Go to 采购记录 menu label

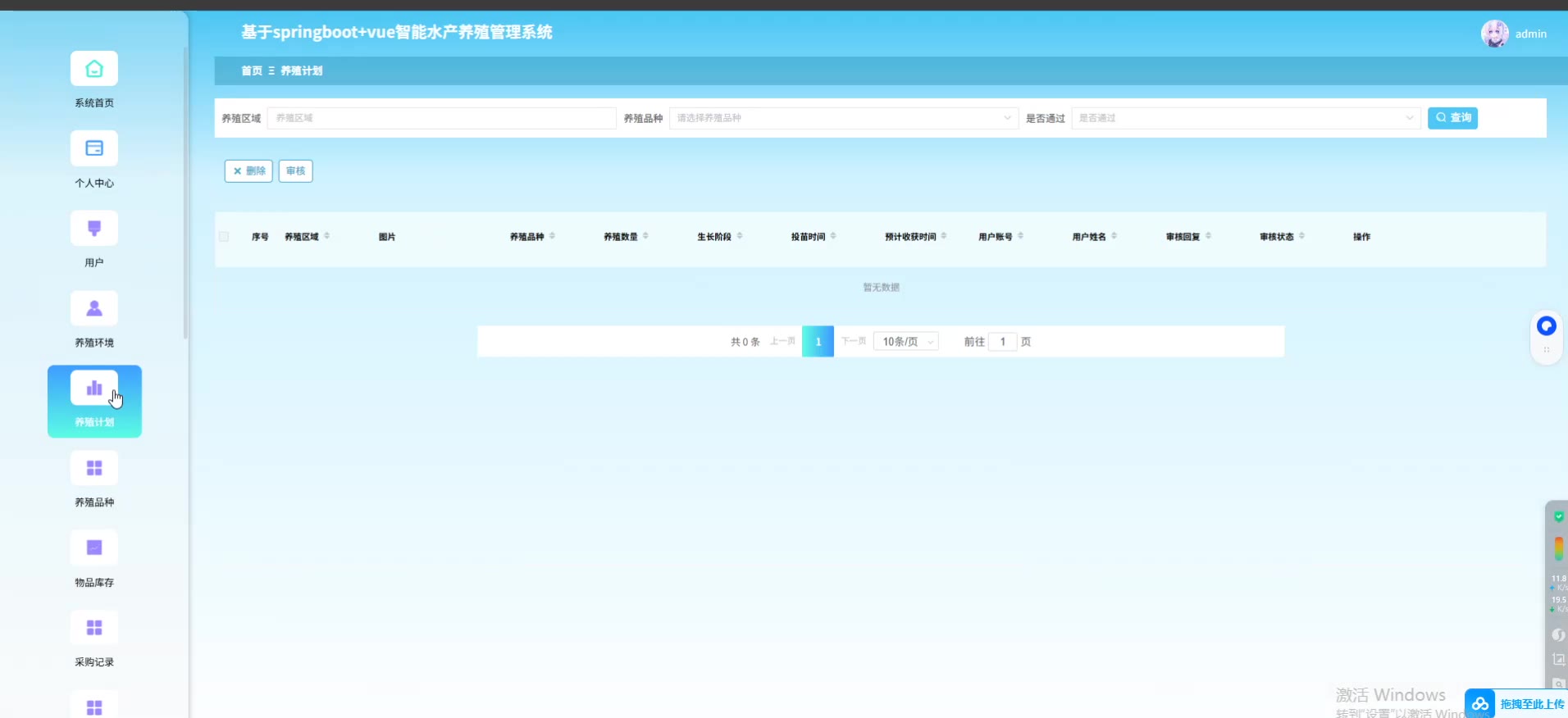click(x=94, y=662)
